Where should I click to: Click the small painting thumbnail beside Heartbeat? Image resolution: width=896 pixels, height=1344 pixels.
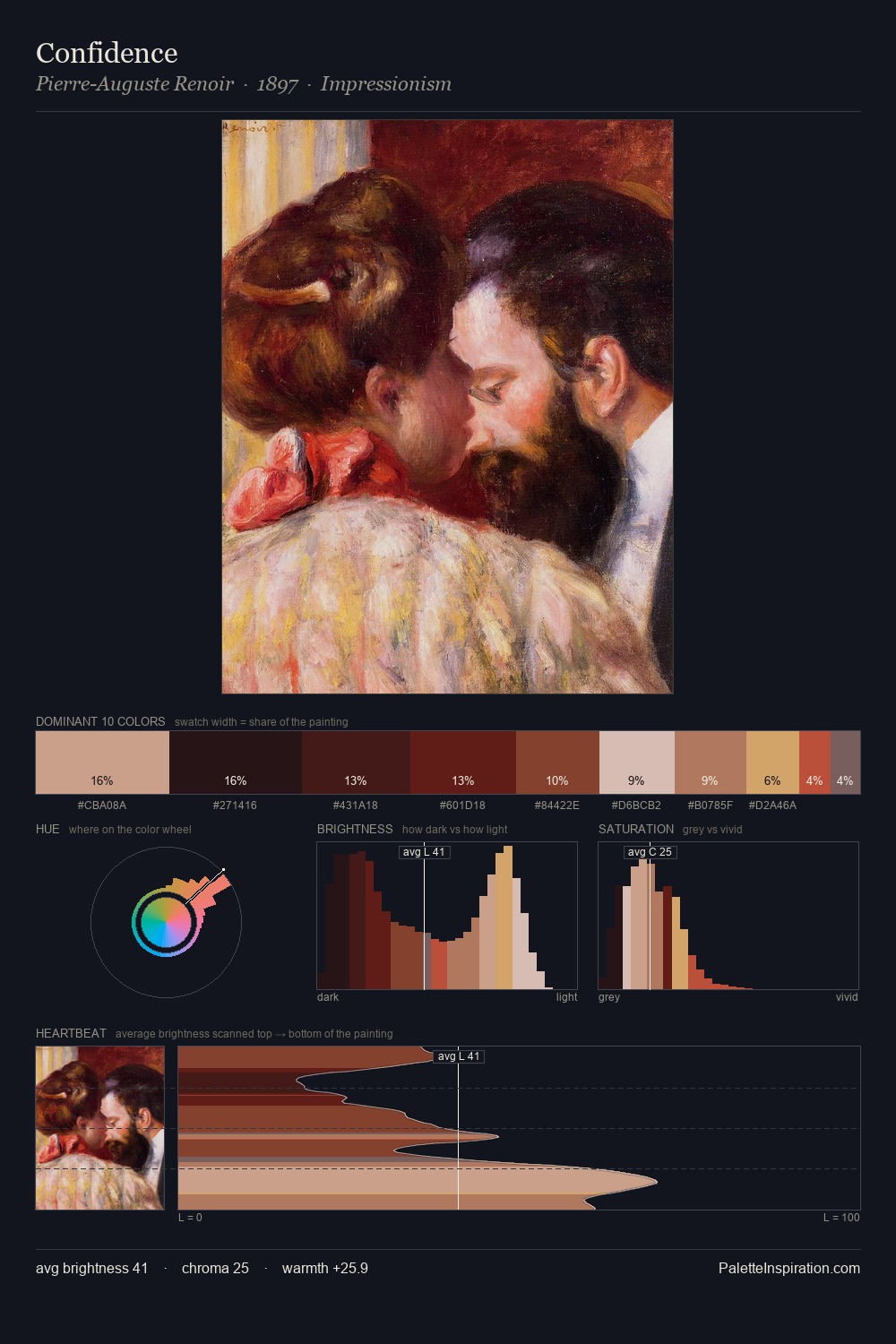[x=100, y=1128]
